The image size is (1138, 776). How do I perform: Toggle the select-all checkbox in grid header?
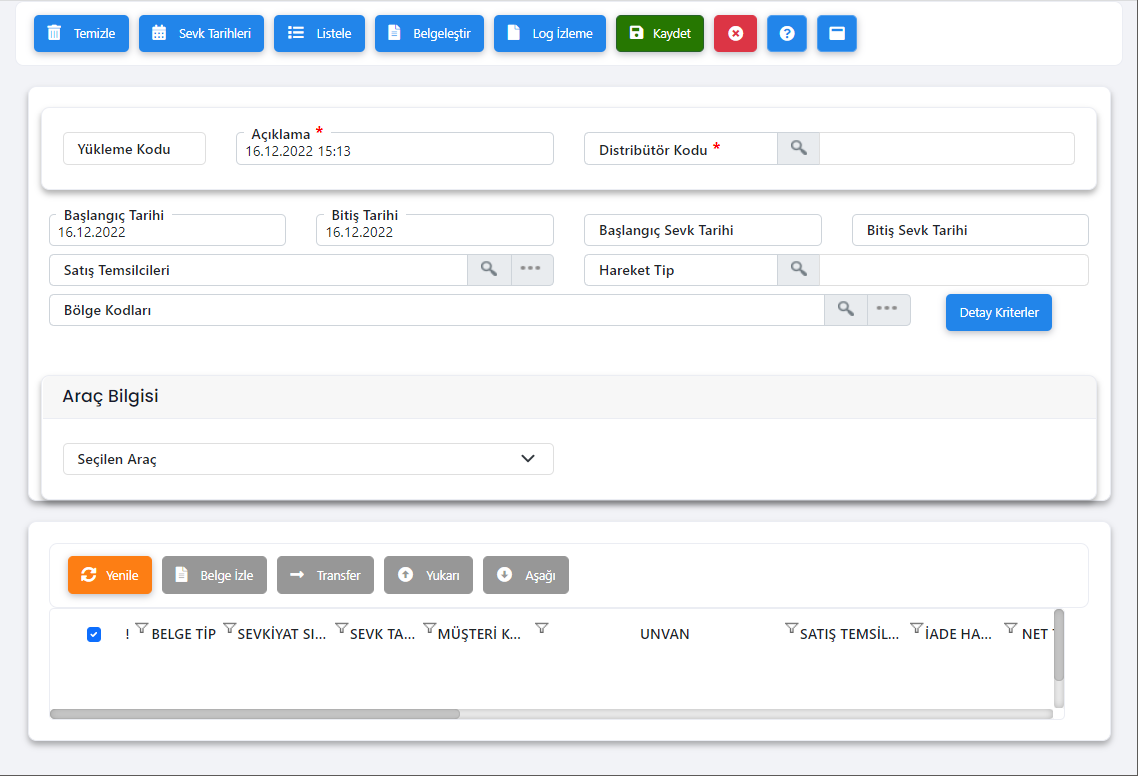tap(94, 634)
